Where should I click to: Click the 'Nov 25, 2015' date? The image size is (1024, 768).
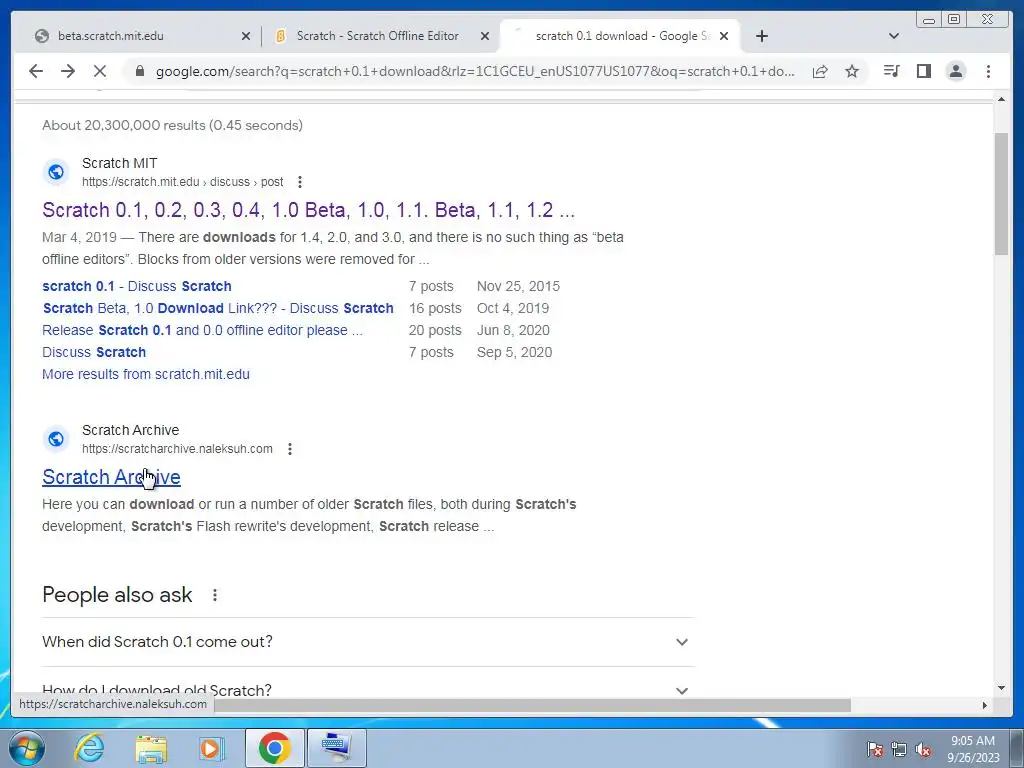point(519,286)
